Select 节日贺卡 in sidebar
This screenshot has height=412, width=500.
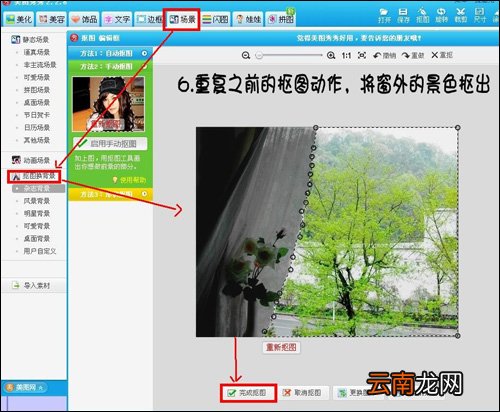tap(37, 115)
